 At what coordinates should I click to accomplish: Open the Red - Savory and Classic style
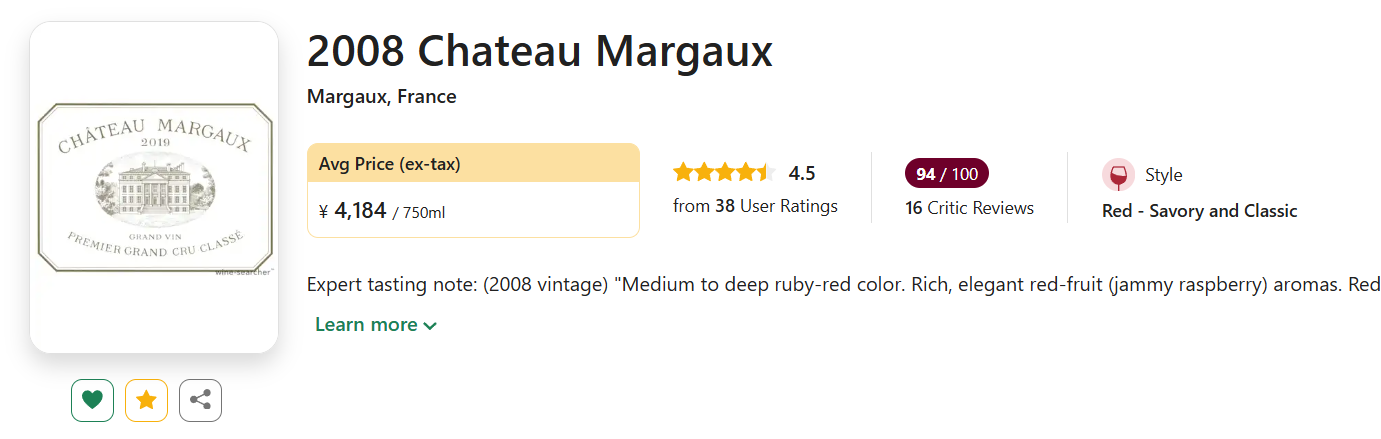tap(1199, 211)
